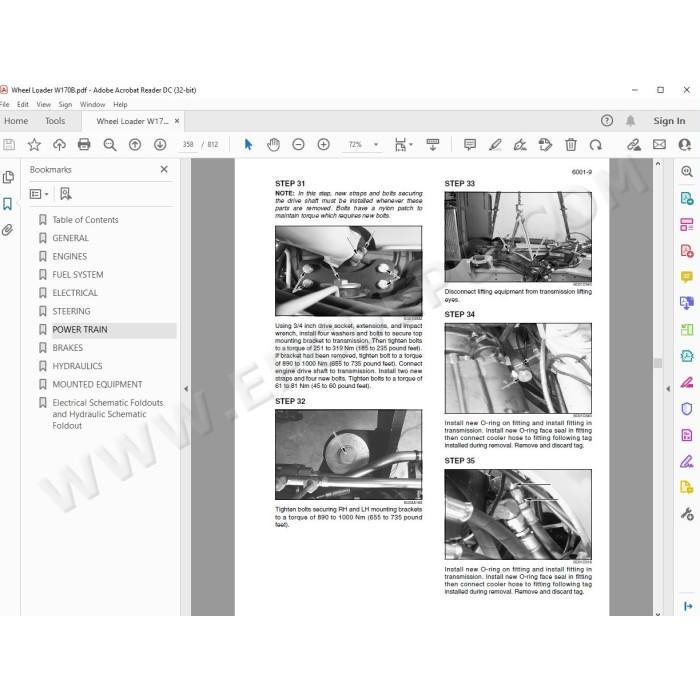Click the Step 33 lifting equipment photo
The width and height of the screenshot is (700, 700).
[x=518, y=237]
